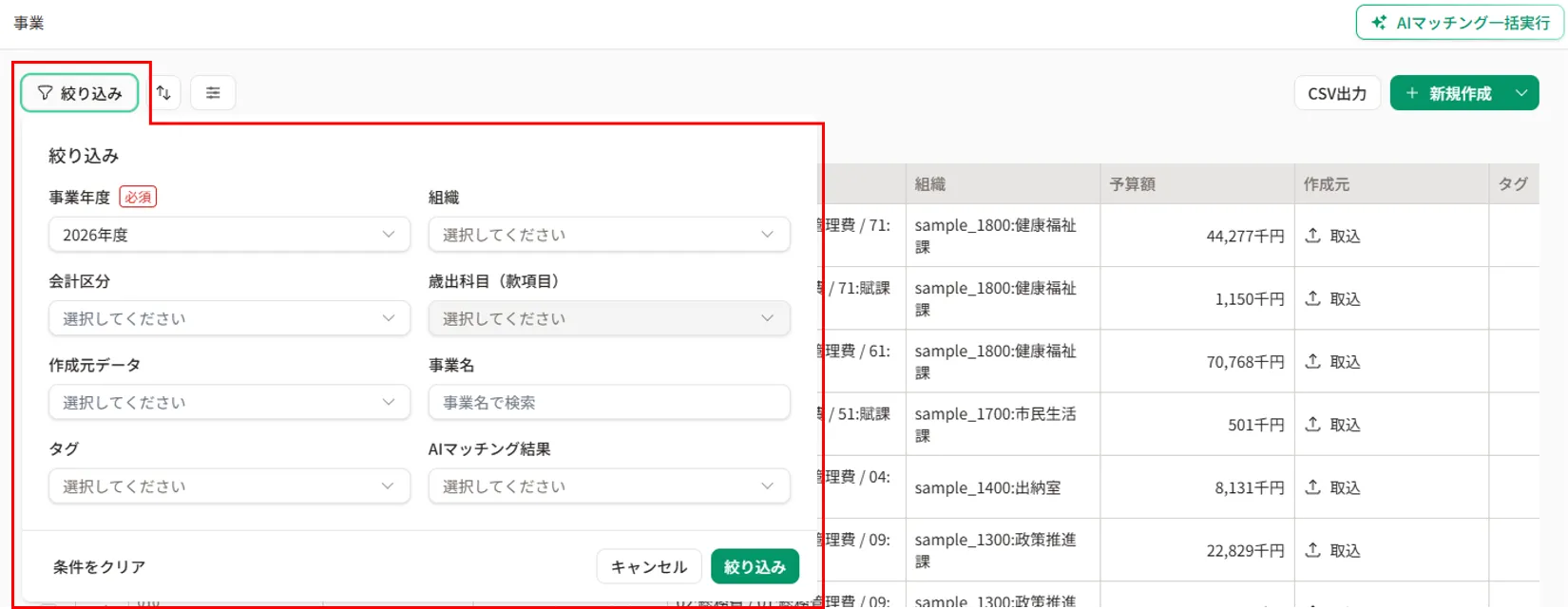This screenshot has width=1568, height=609.
Task: Click sample_1400:出納室 cell
Action: [1003, 487]
